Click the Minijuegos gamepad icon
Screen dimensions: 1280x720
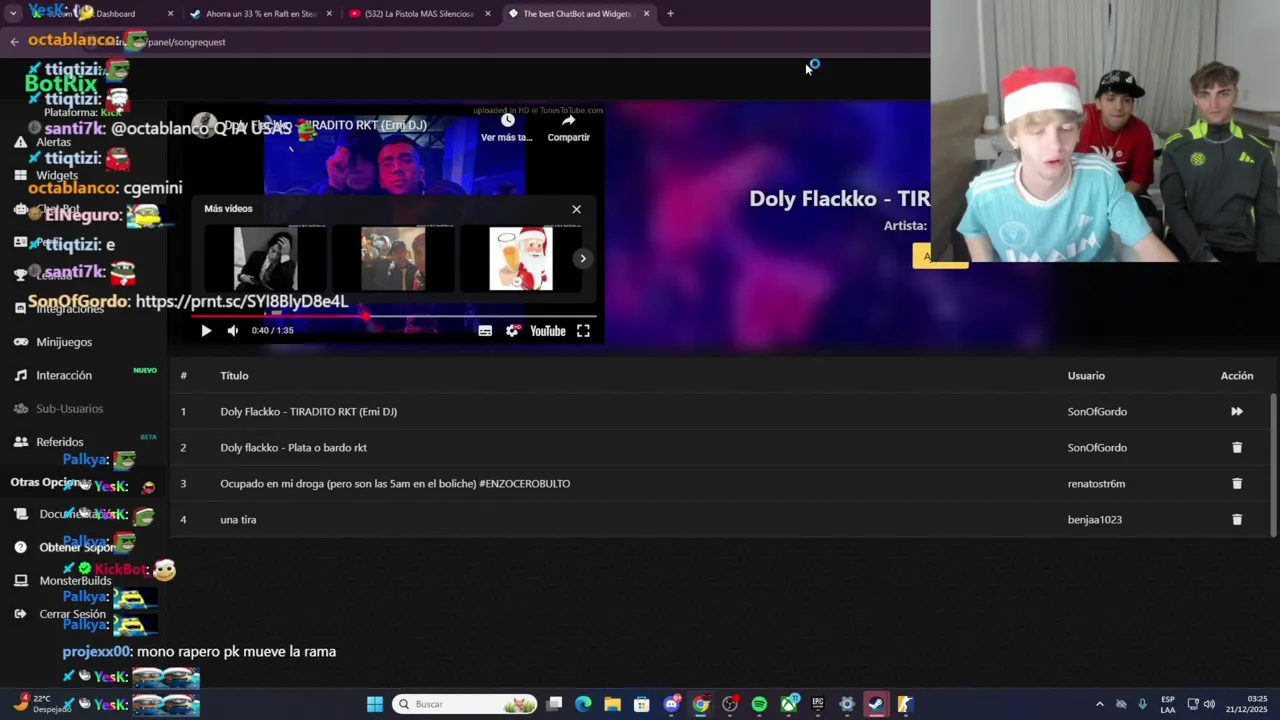pos(20,342)
